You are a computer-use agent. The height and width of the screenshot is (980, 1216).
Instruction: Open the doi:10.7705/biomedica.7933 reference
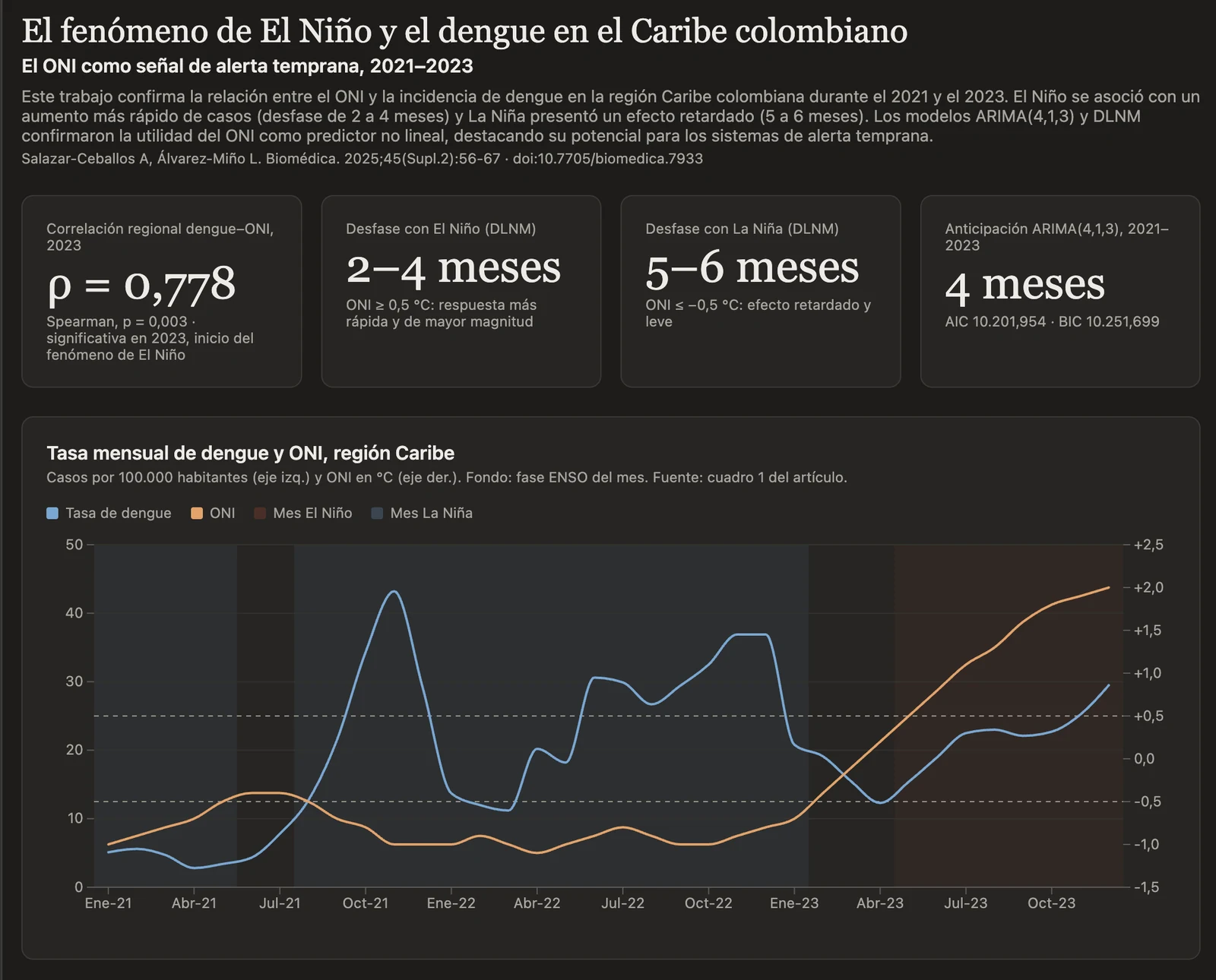[608, 159]
